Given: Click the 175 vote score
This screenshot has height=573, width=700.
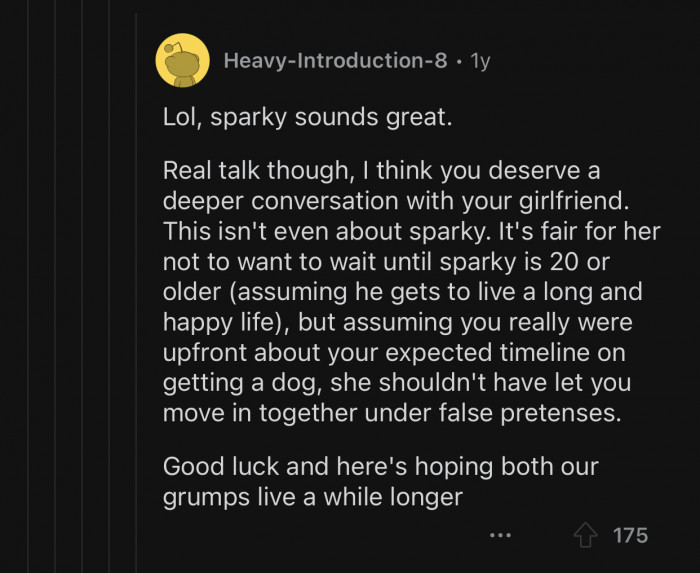Looking at the screenshot, I should [630, 535].
